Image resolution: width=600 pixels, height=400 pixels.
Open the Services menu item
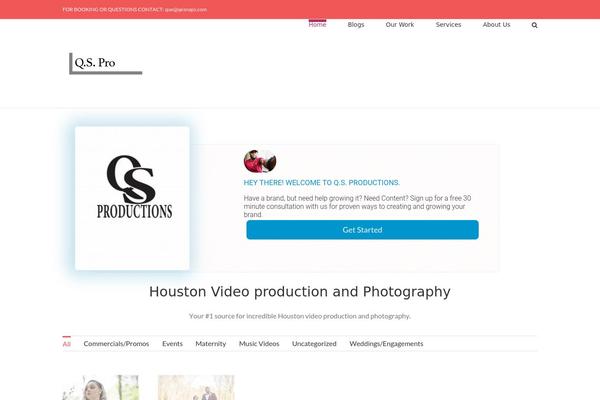(x=448, y=24)
